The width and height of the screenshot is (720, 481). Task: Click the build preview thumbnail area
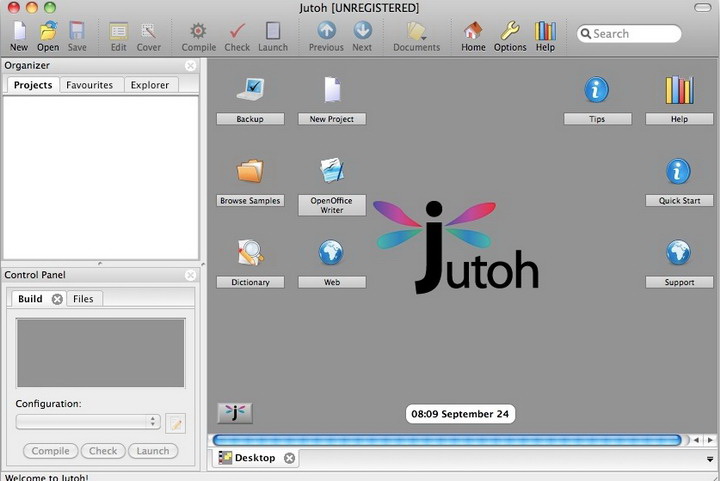(x=101, y=353)
